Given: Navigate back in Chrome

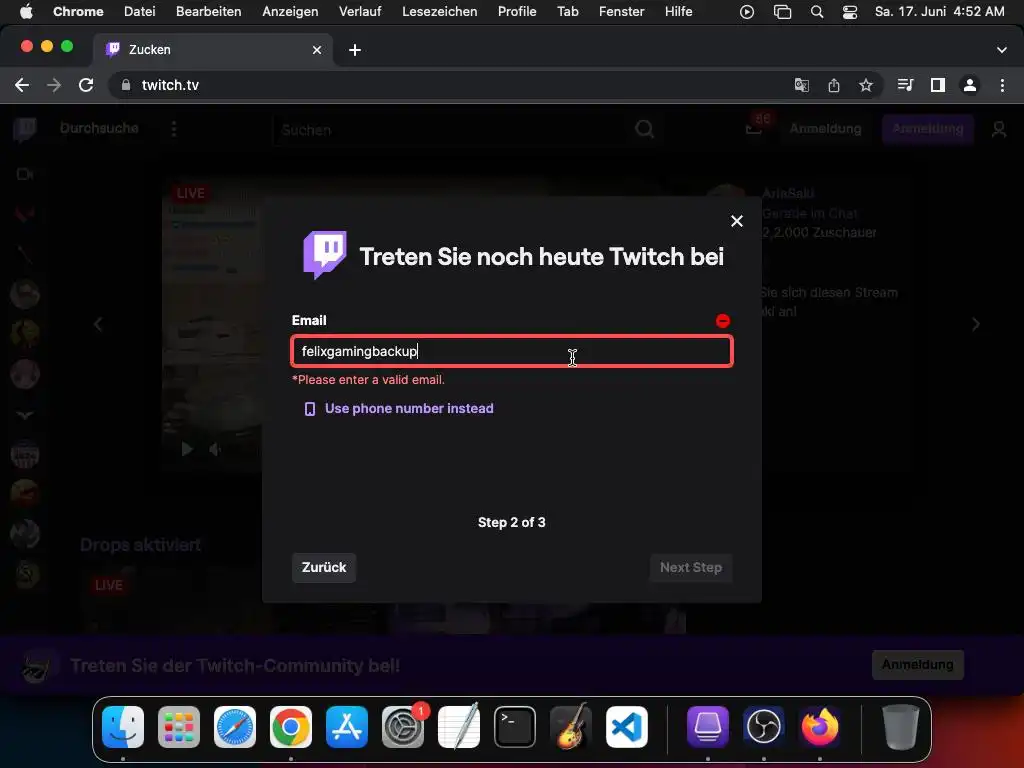Looking at the screenshot, I should (22, 85).
